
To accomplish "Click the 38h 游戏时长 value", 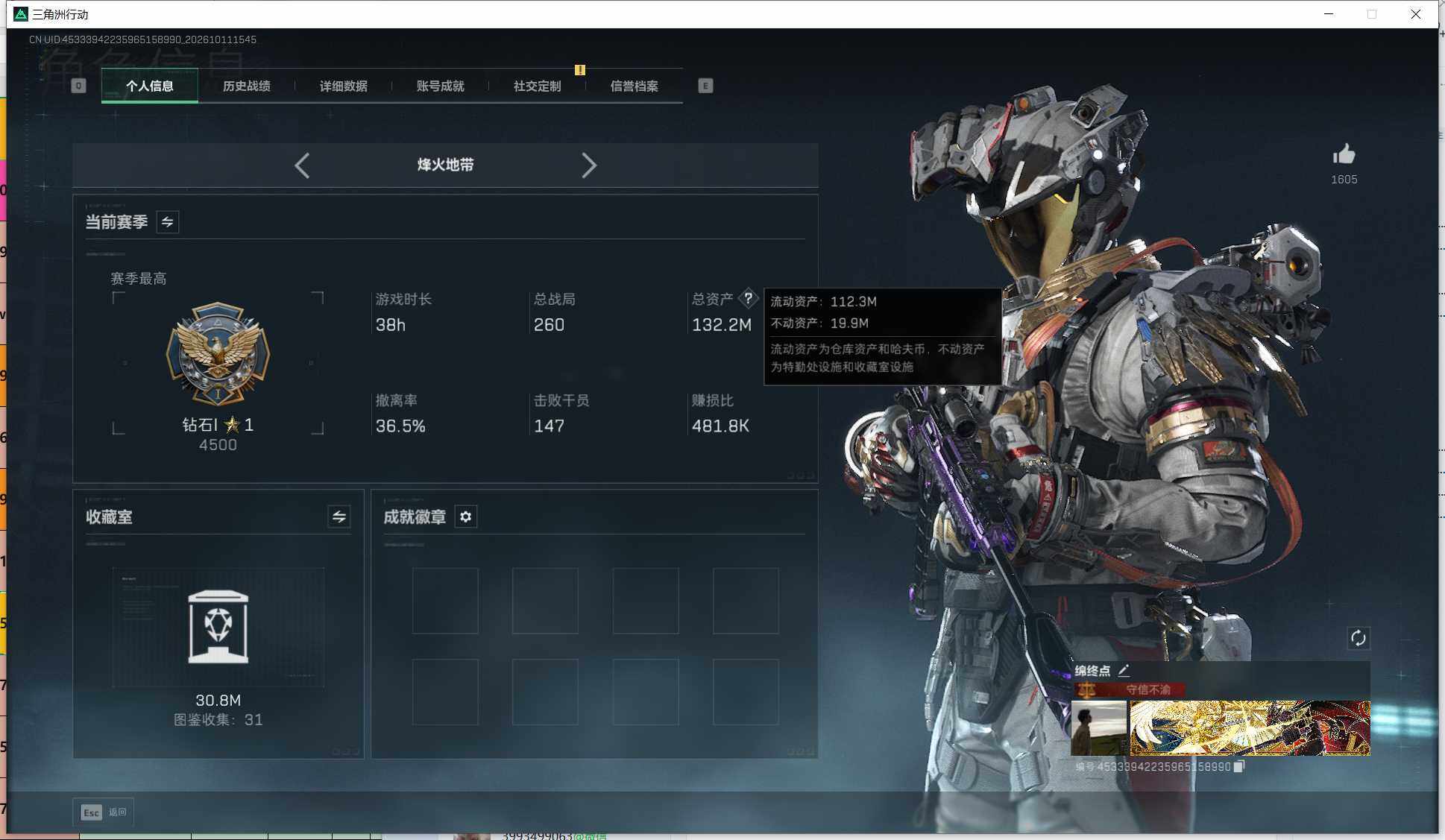I will click(390, 325).
